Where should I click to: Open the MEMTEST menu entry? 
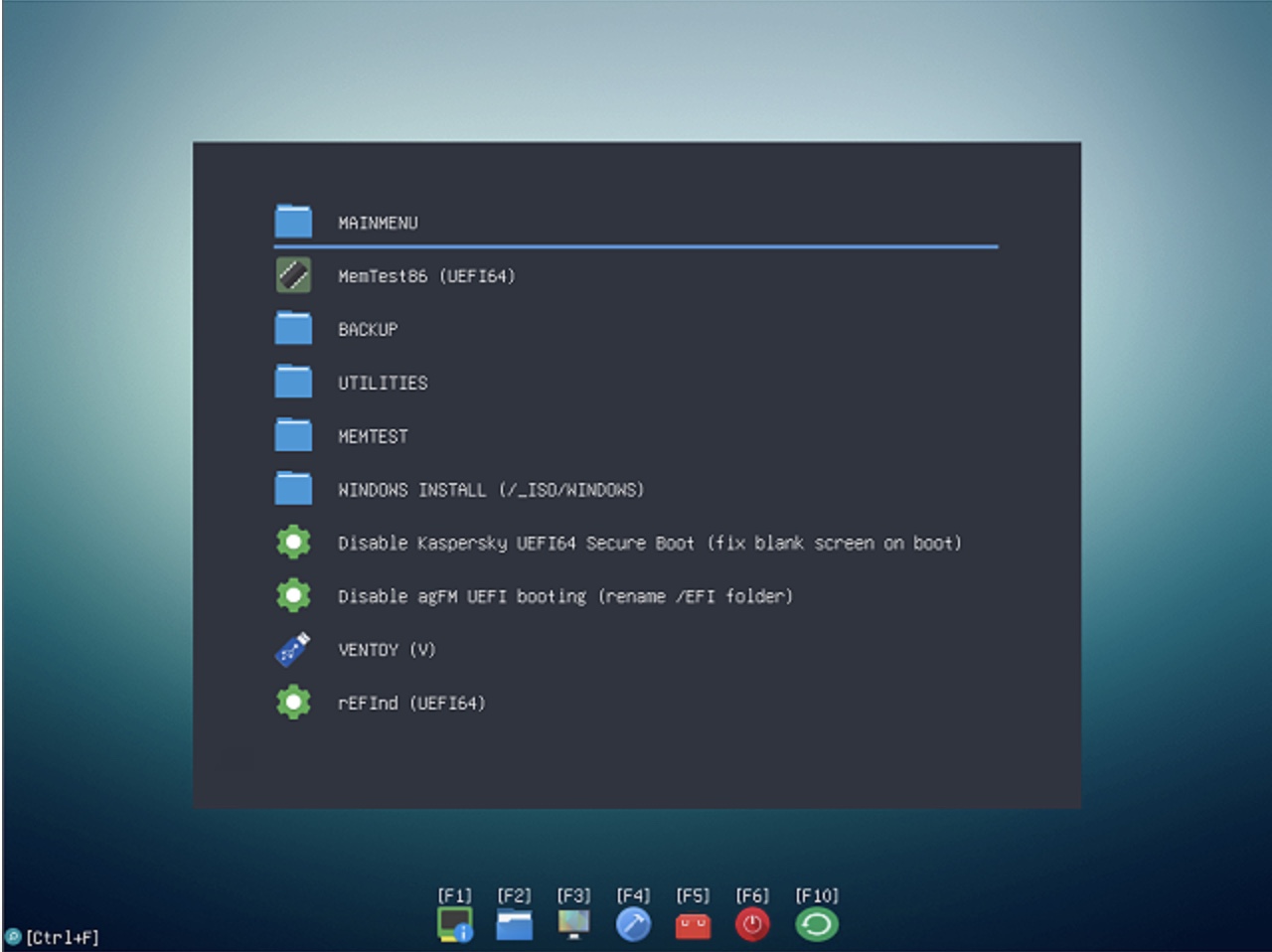click(373, 436)
